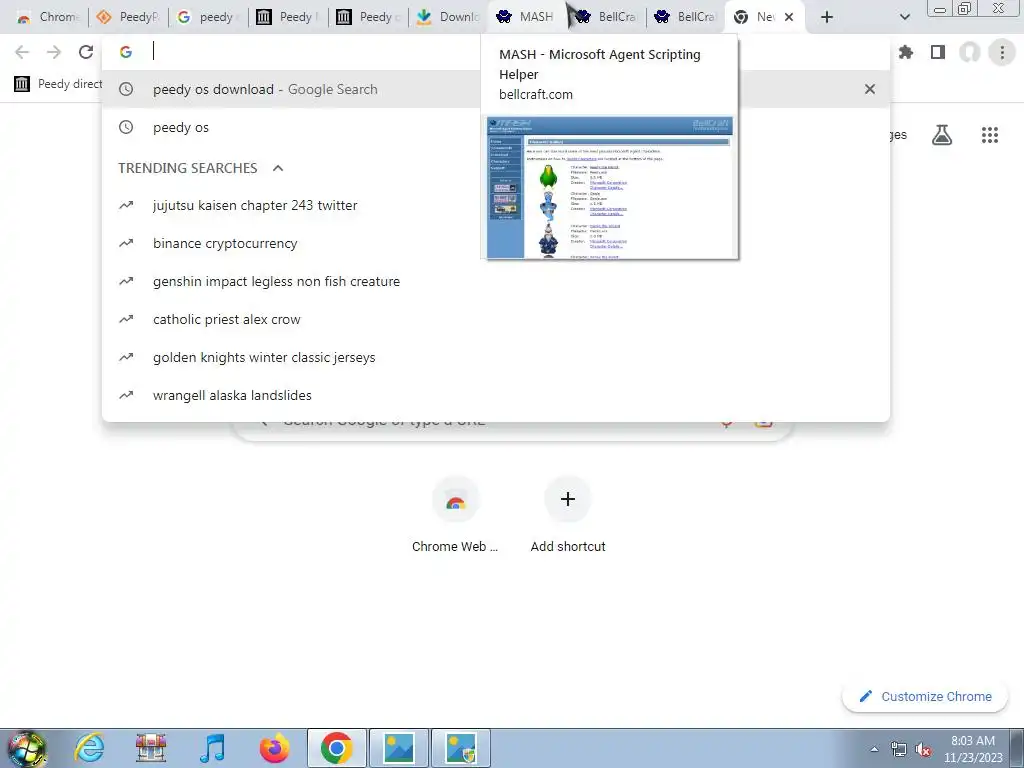The image size is (1024, 768).
Task: Open the clock showing 8:03 AM
Action: tap(973, 749)
